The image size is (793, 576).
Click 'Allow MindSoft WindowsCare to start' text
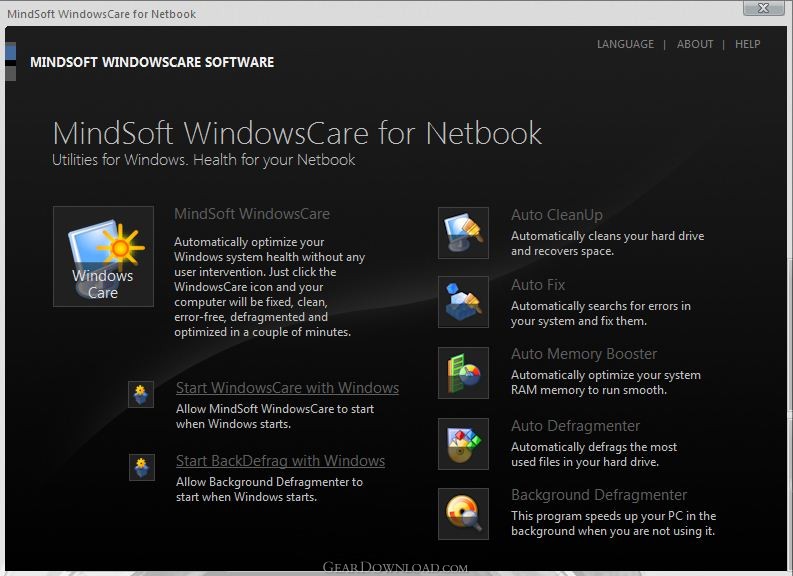(275, 416)
